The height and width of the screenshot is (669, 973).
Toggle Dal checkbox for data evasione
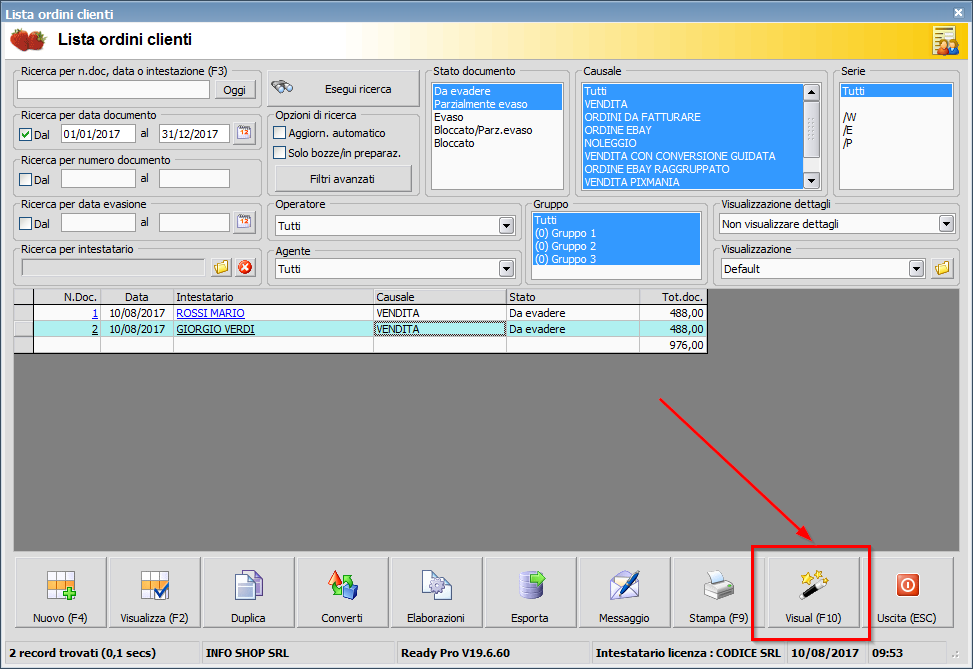(x=25, y=223)
